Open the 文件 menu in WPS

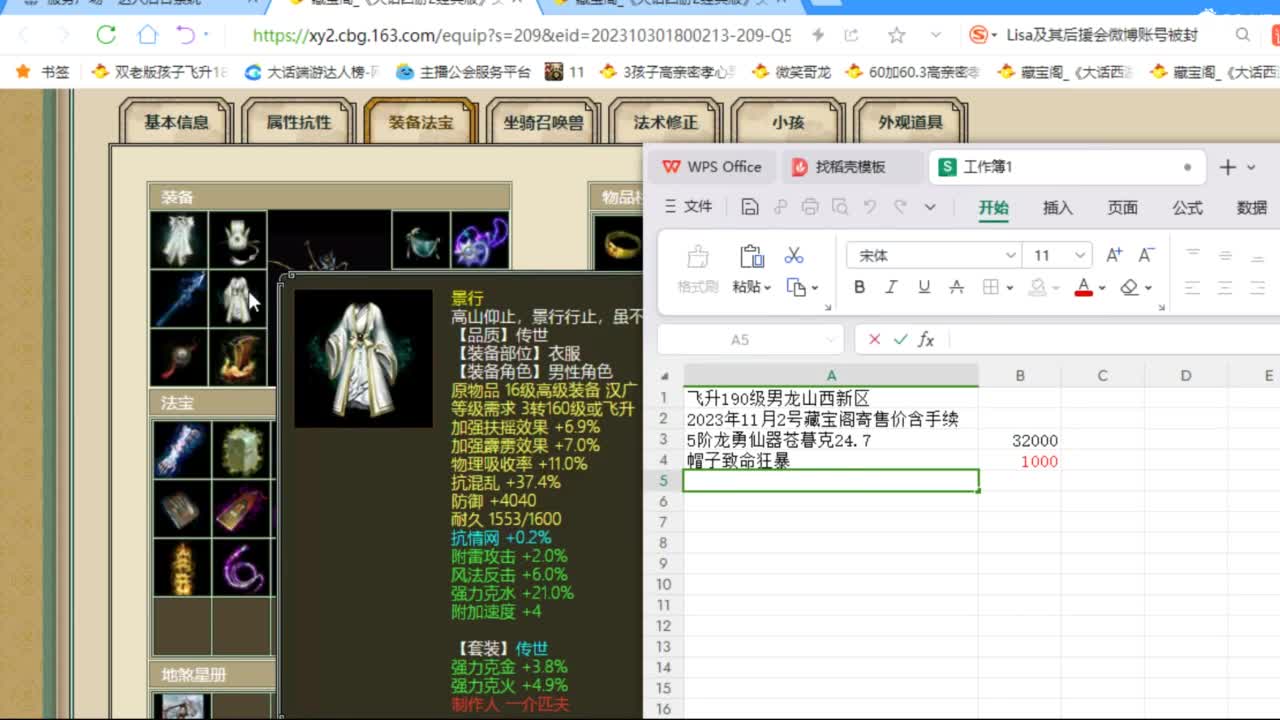point(689,207)
